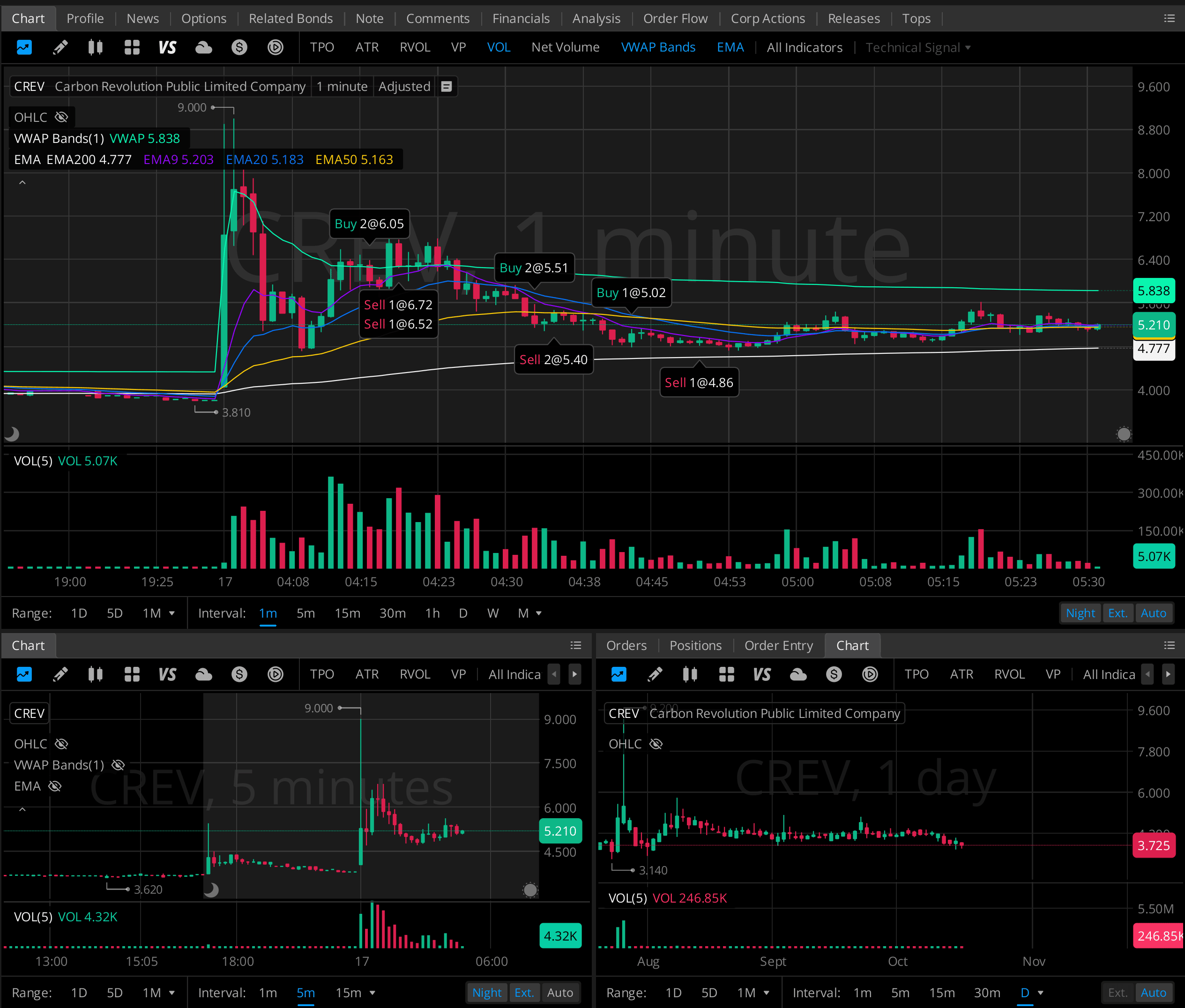Collapse the indicator legend caret in main chart
The image size is (1185, 1008).
[22, 182]
